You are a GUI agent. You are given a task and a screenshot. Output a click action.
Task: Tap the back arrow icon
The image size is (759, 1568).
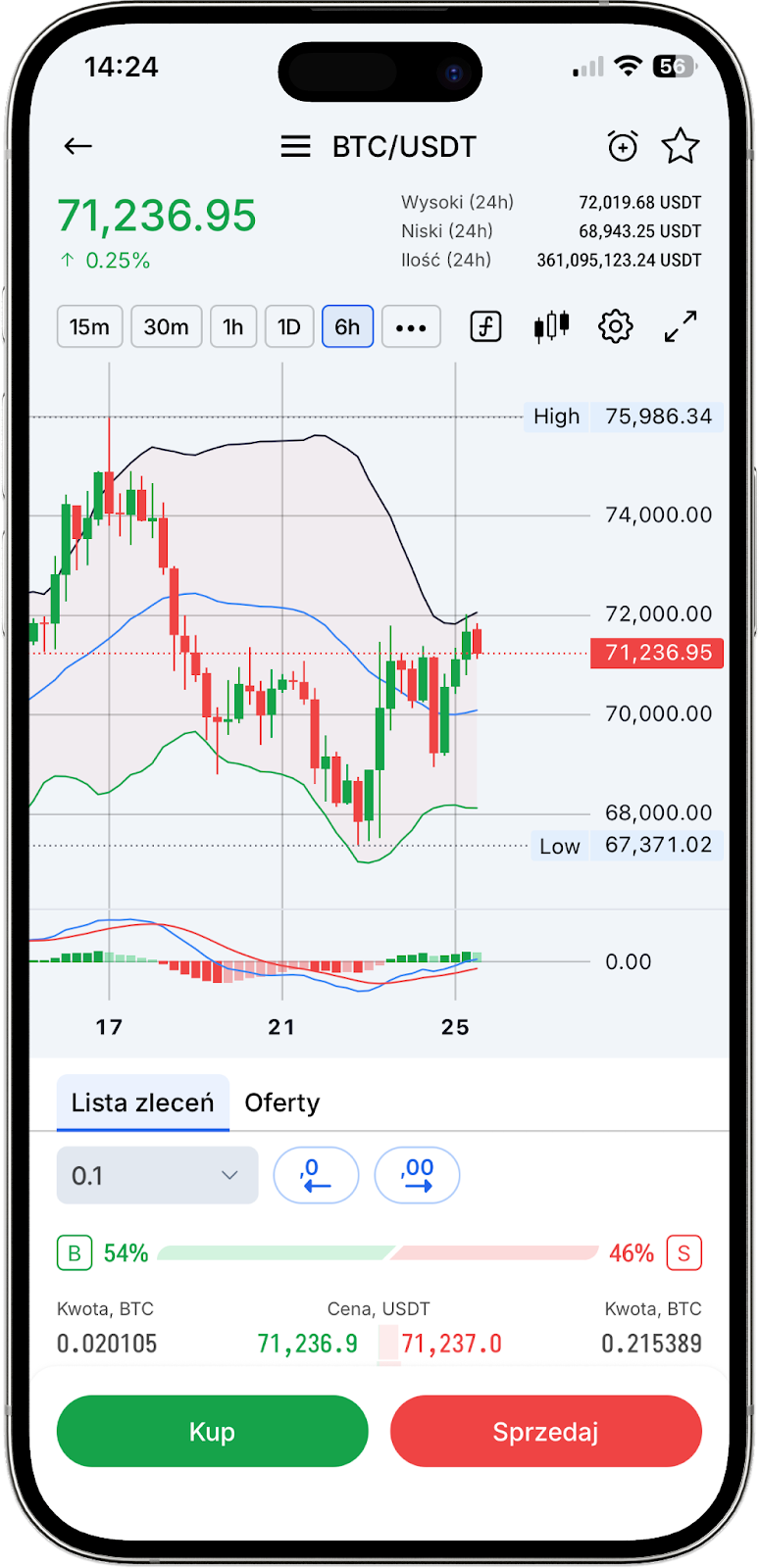(x=77, y=147)
